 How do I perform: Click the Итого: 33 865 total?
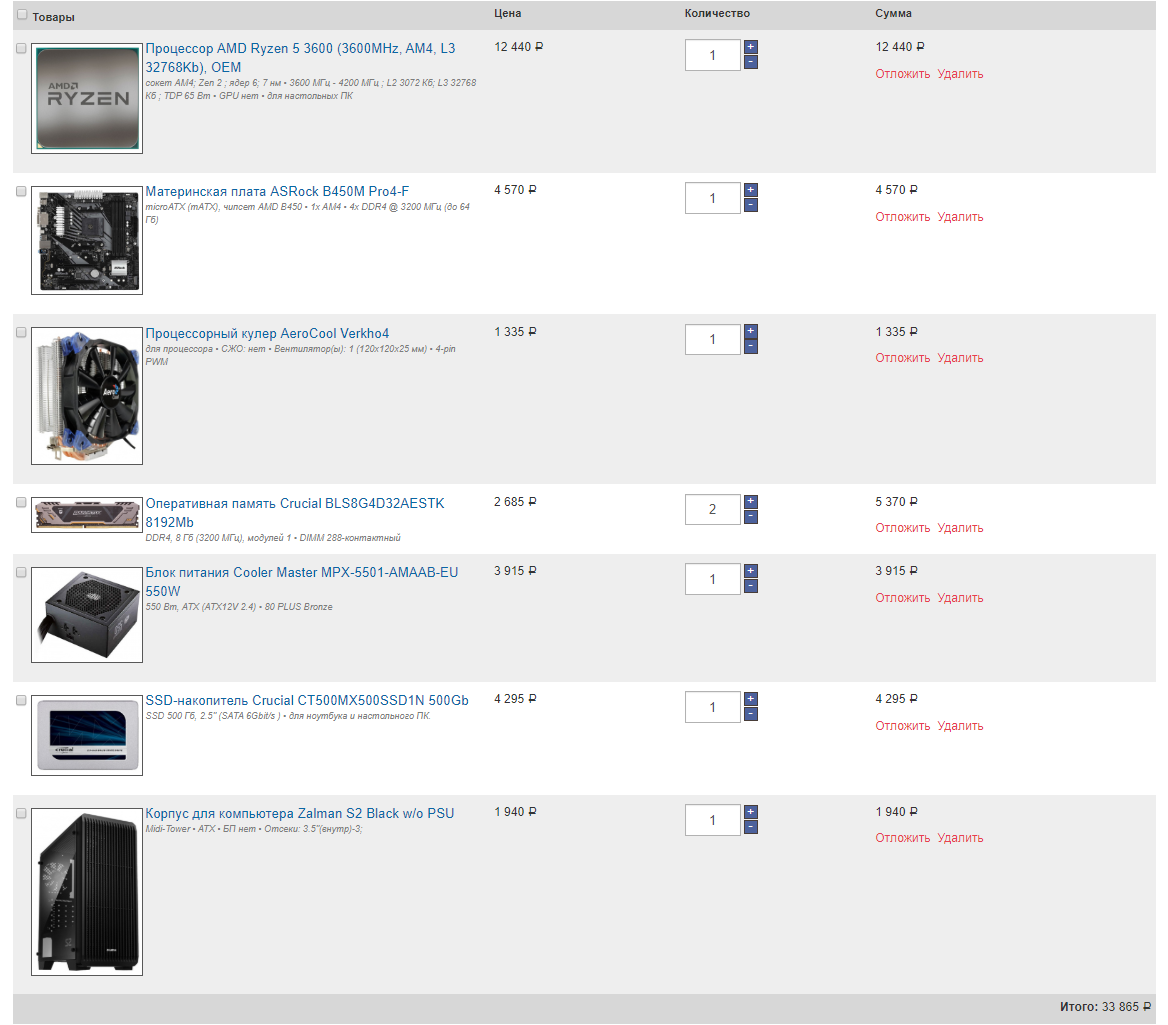click(1105, 1007)
